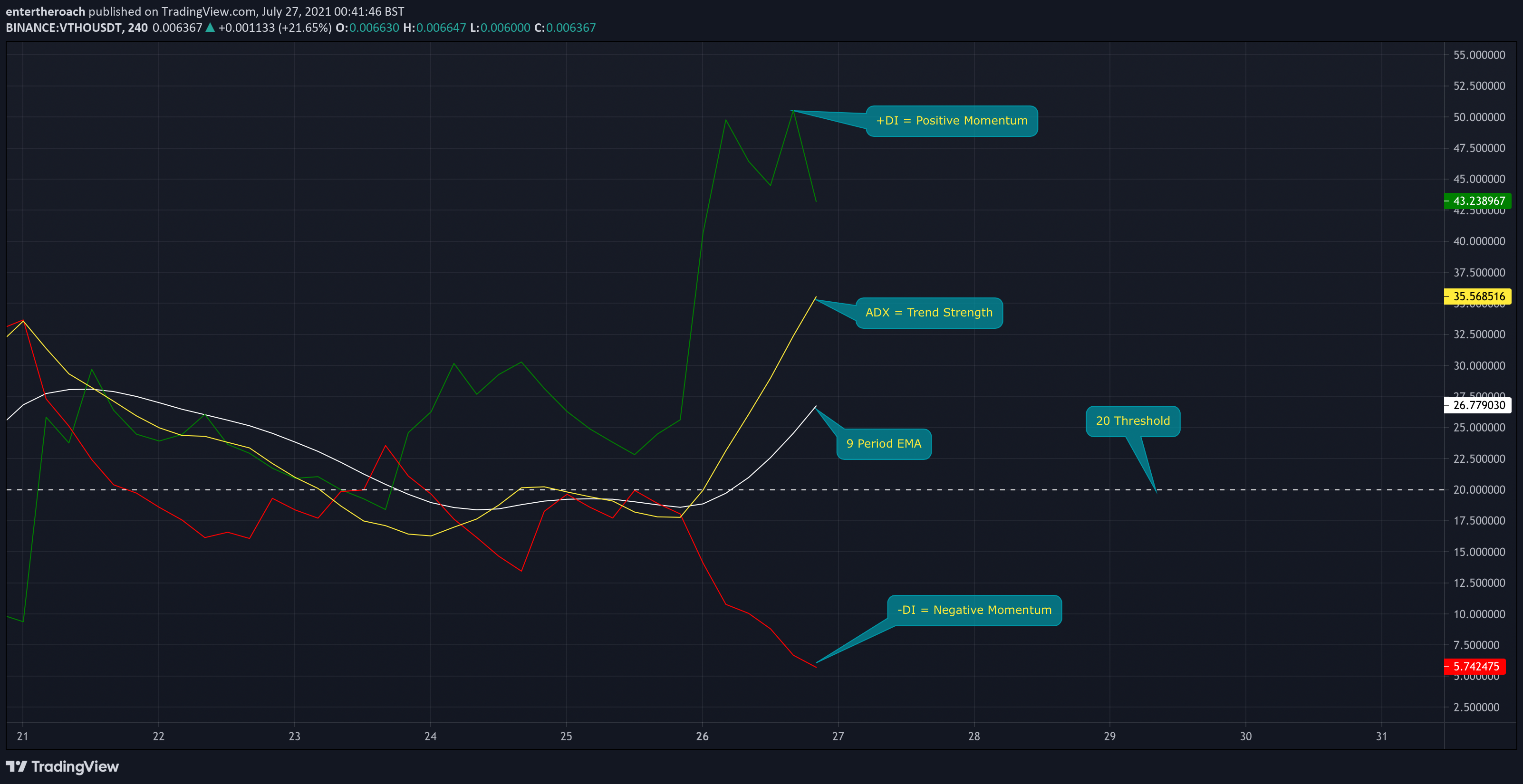1523x784 pixels.
Task: Select the '9 Period EMA' callout label
Action: (x=884, y=444)
